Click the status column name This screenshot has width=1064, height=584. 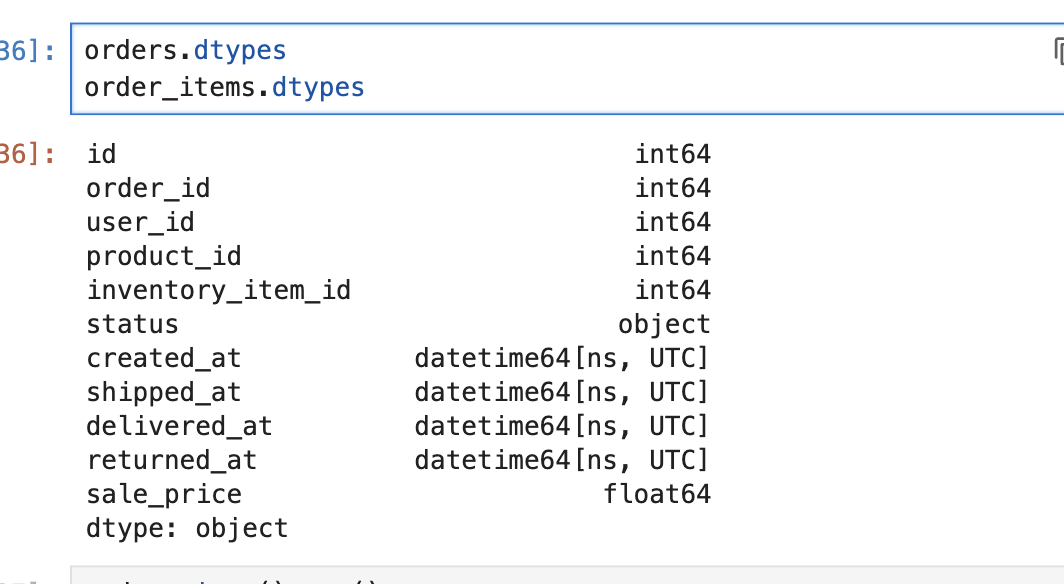(132, 324)
